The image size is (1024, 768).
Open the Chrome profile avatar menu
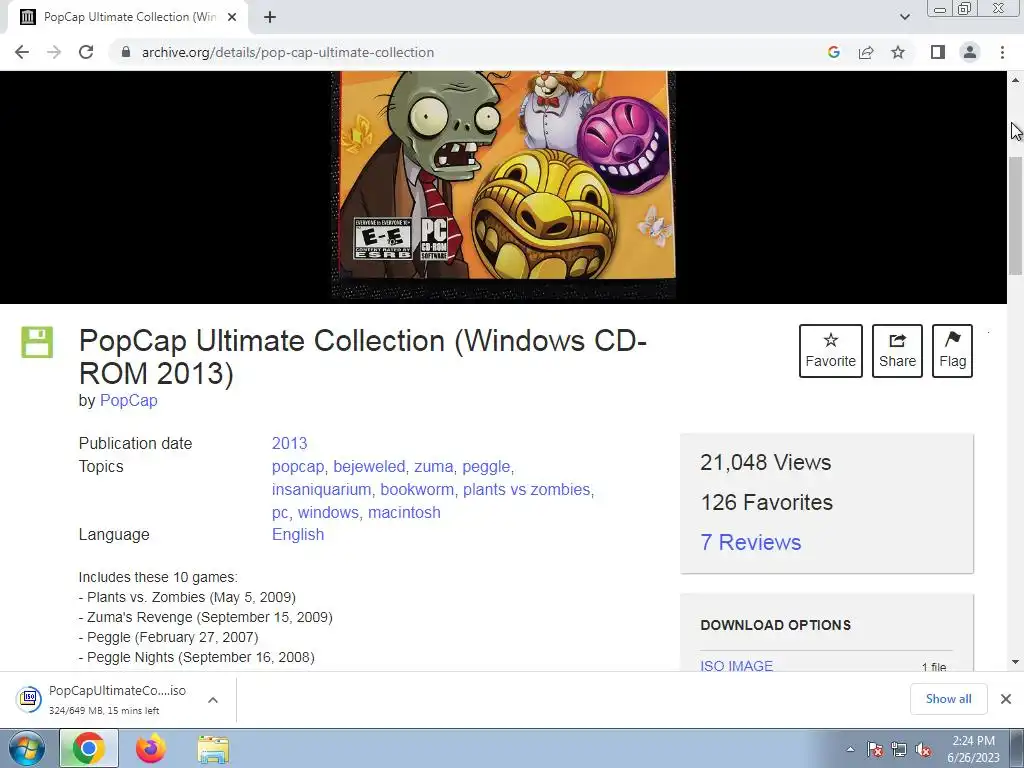pos(970,52)
